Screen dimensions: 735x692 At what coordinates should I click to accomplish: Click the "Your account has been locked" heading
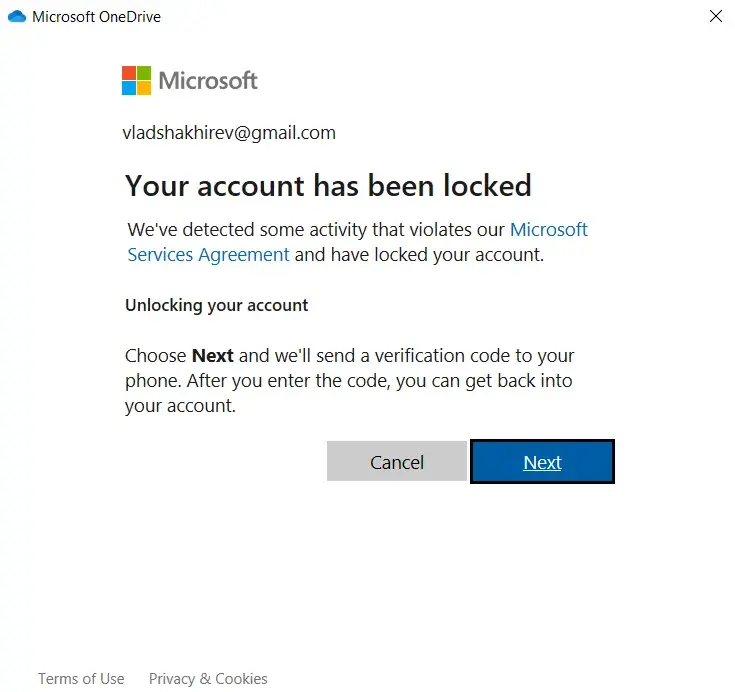[328, 186]
